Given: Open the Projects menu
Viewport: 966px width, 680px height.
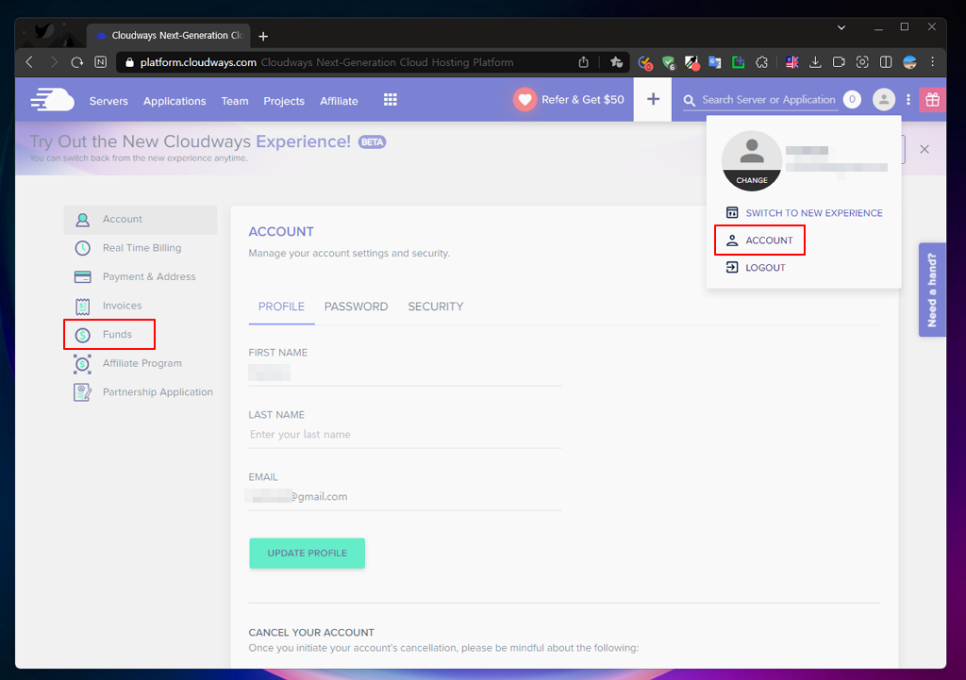Looking at the screenshot, I should [284, 101].
